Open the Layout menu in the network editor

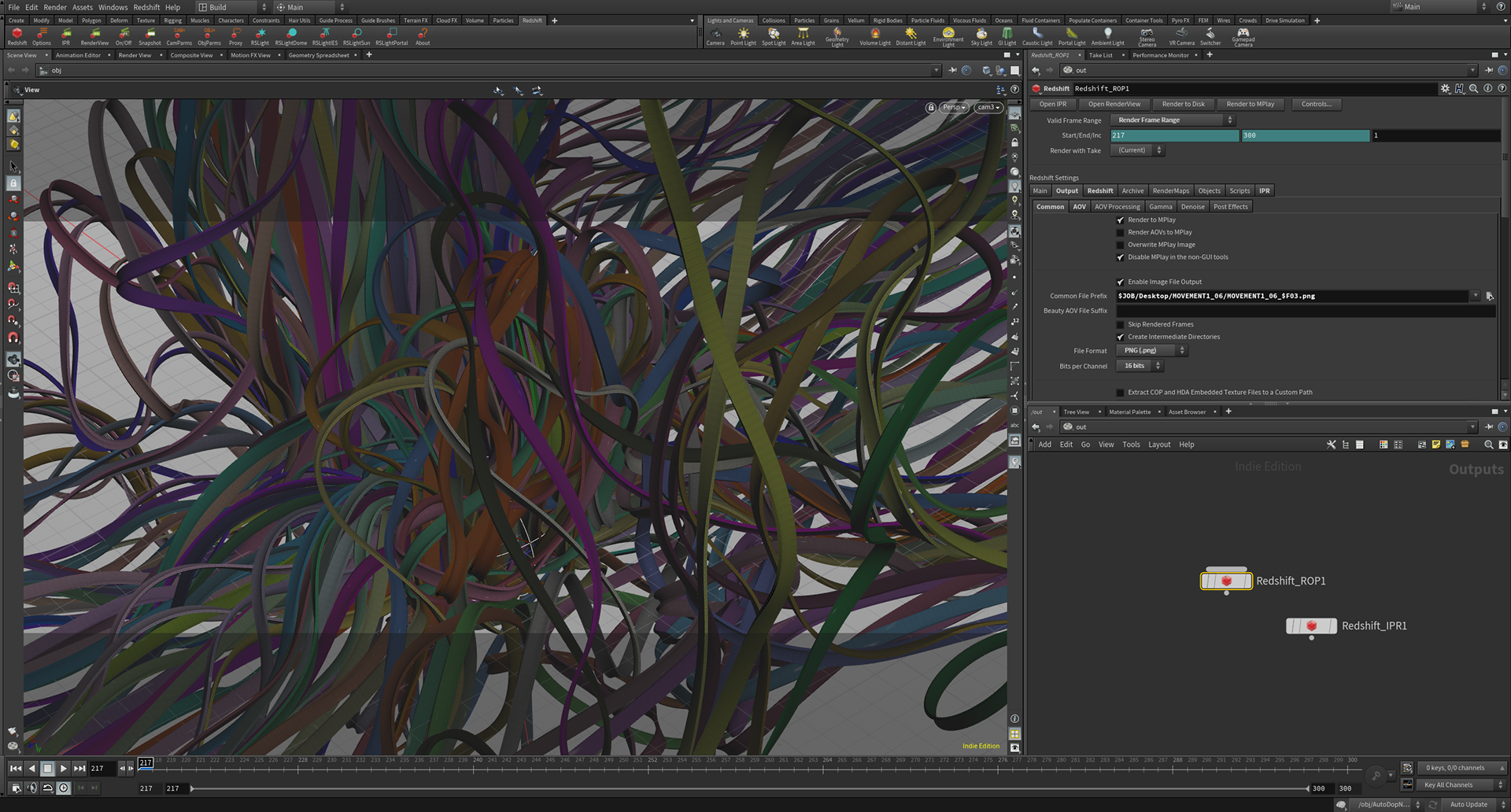[1158, 445]
